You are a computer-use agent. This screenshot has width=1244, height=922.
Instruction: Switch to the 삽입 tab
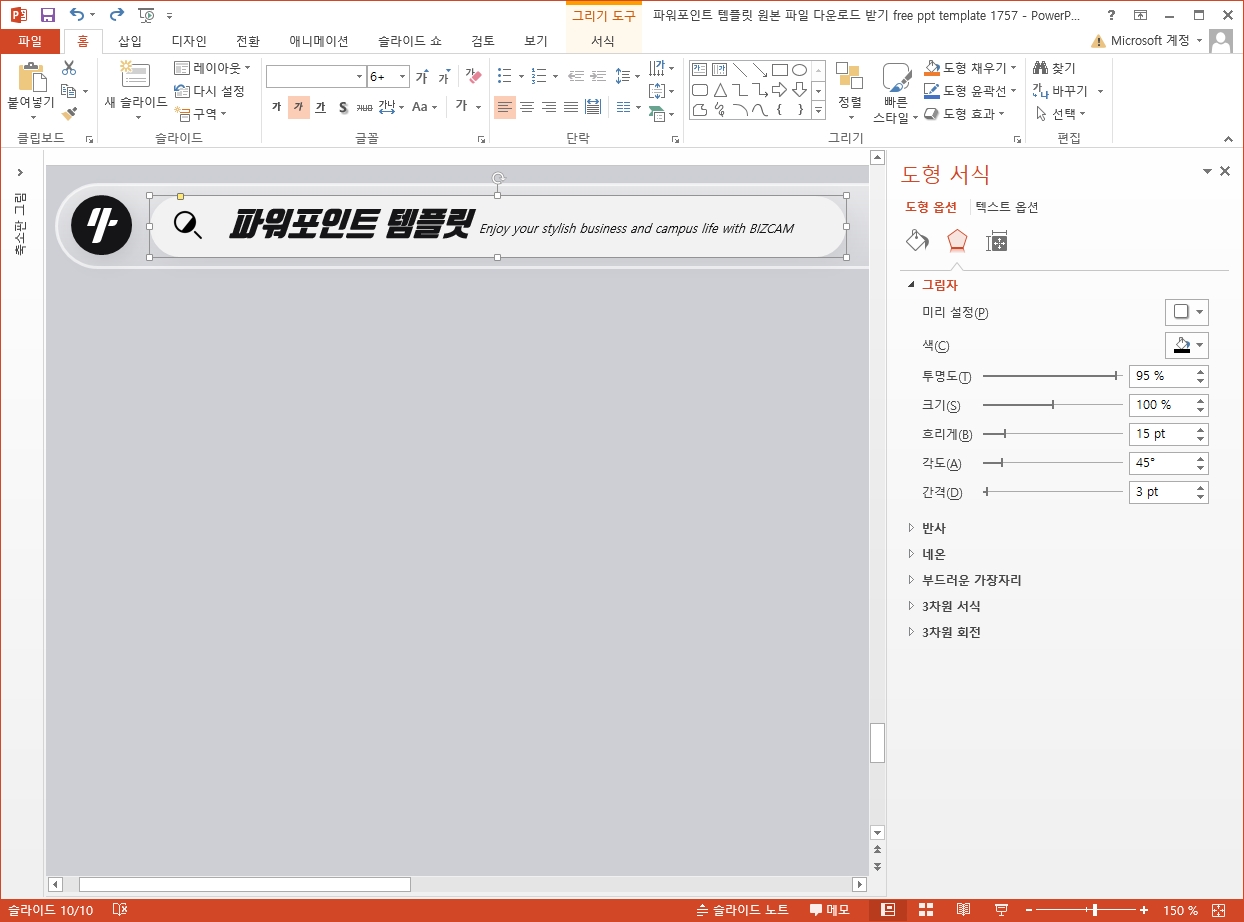click(x=130, y=41)
